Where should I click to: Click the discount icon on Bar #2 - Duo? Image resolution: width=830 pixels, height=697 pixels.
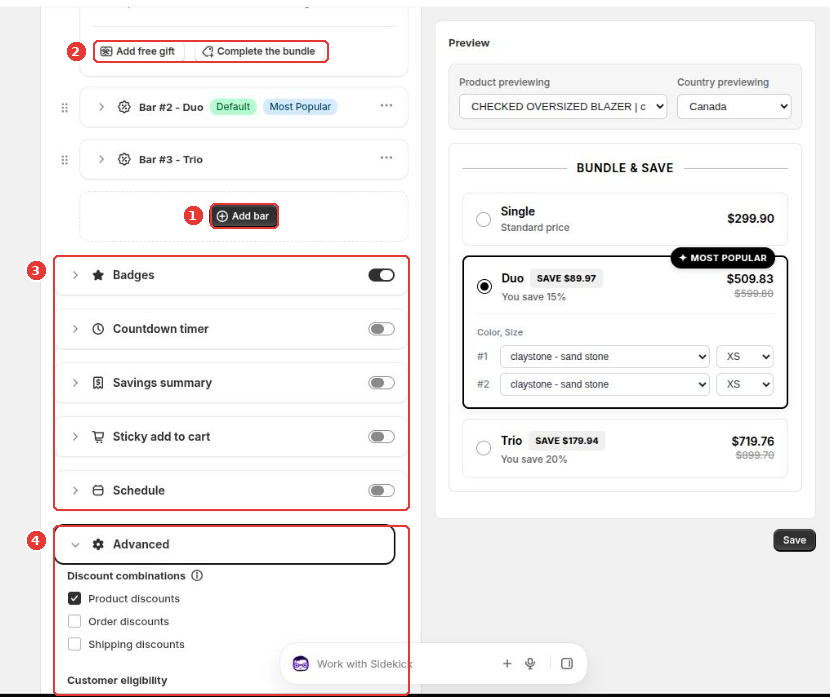[x=124, y=107]
